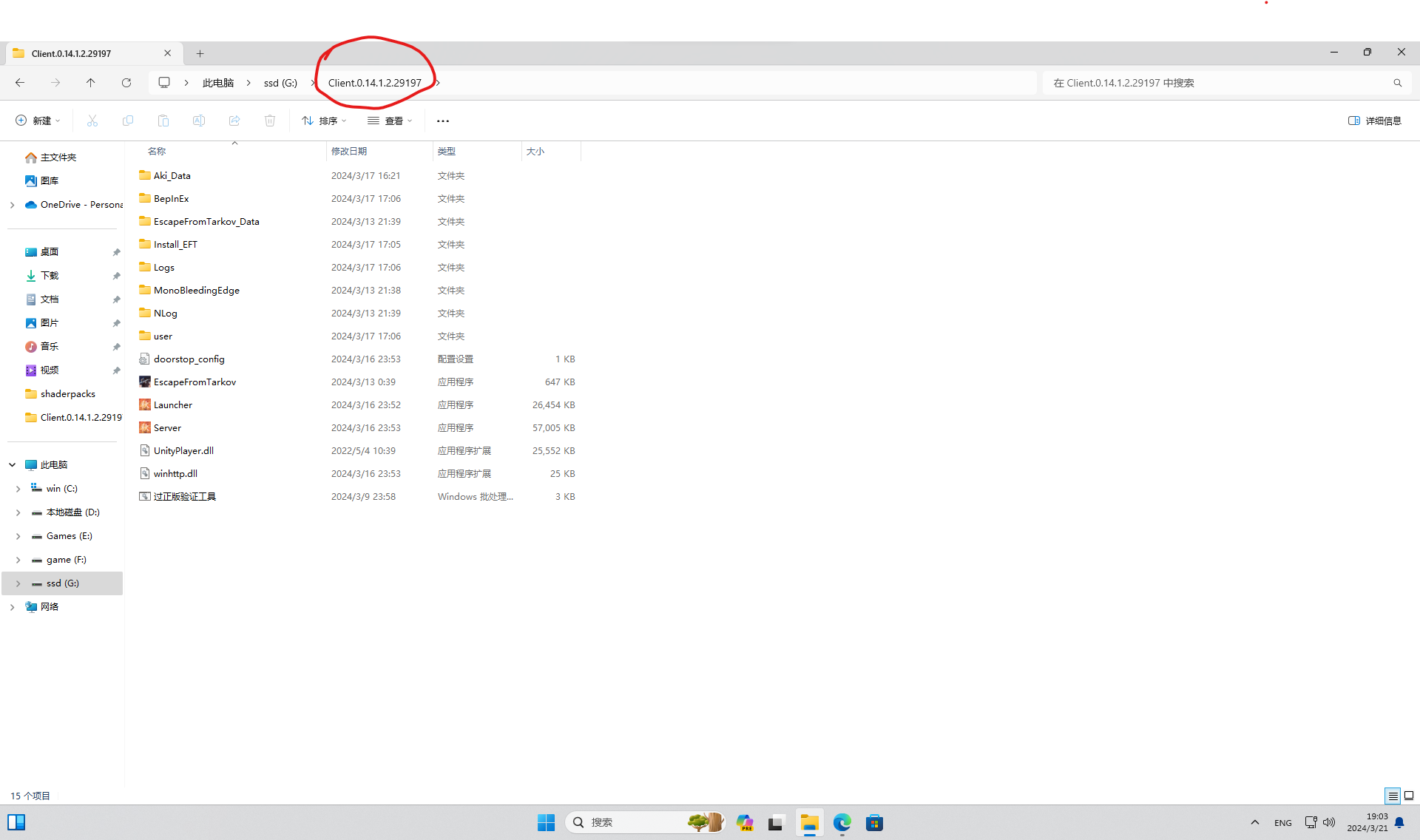Go up one folder level
This screenshot has width=1420, height=840.
(90, 83)
